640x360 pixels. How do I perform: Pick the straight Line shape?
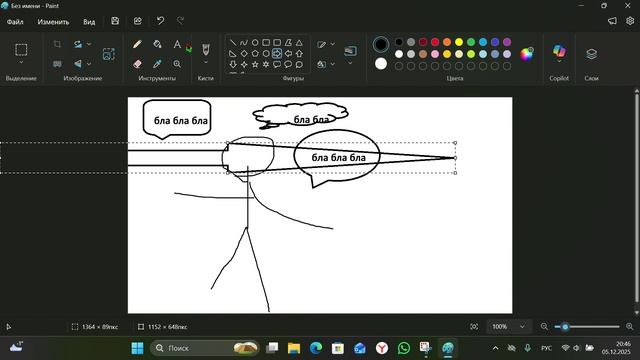tap(233, 42)
